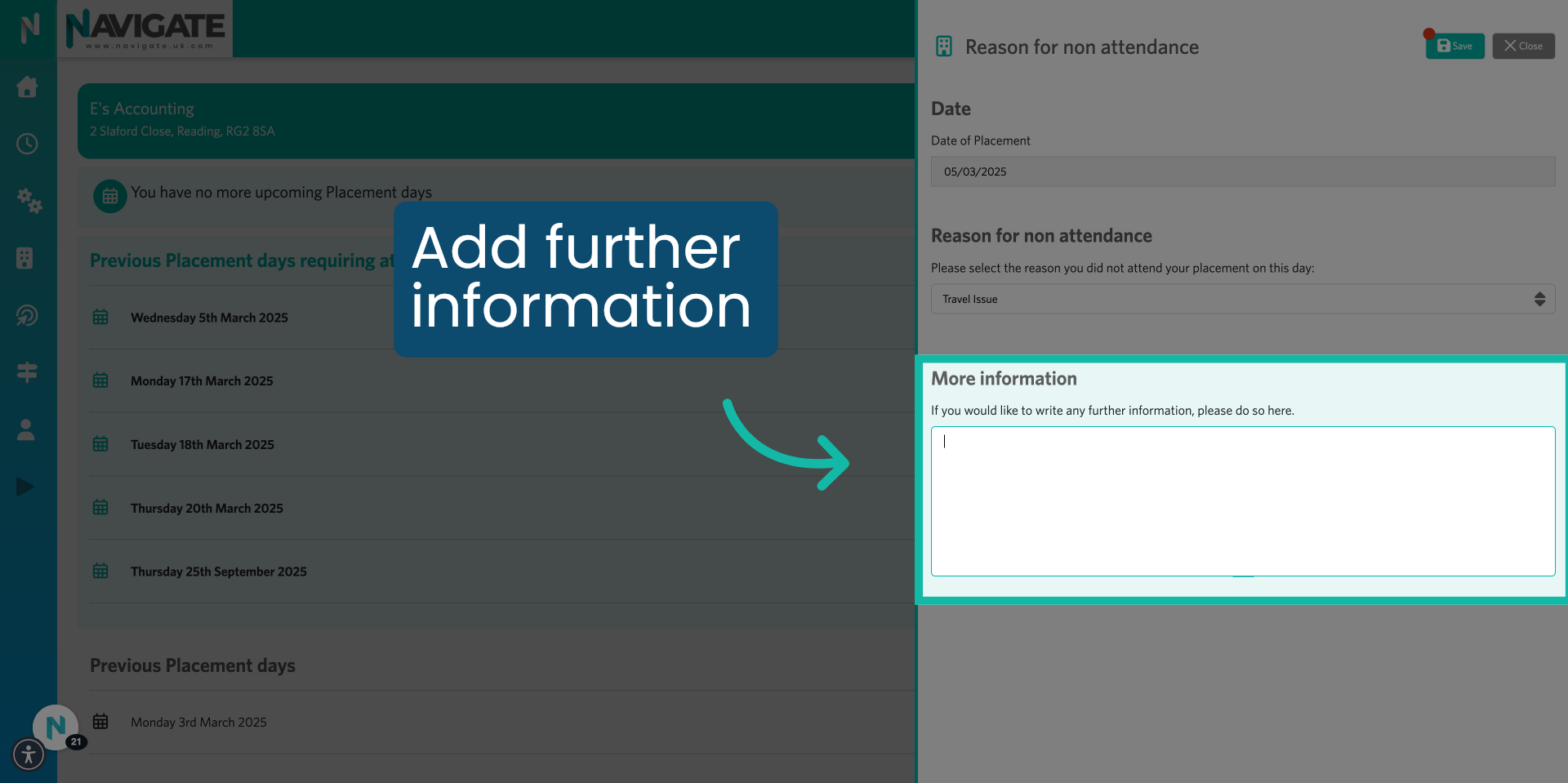This screenshot has height=783, width=1568.
Task: Close the Reason for non attendance panel
Action: pos(1522,46)
